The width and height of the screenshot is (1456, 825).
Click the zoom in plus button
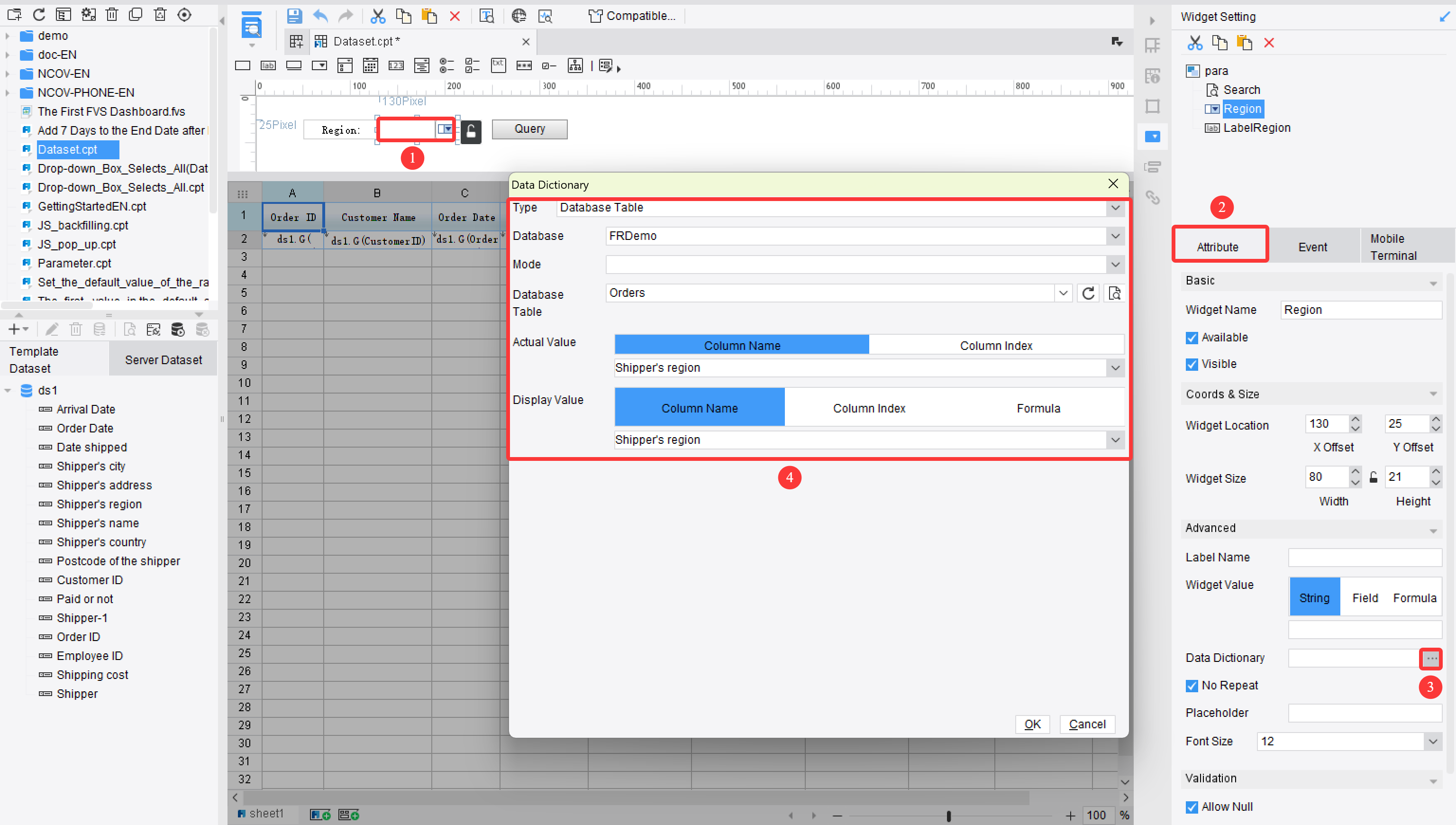pos(1069,816)
